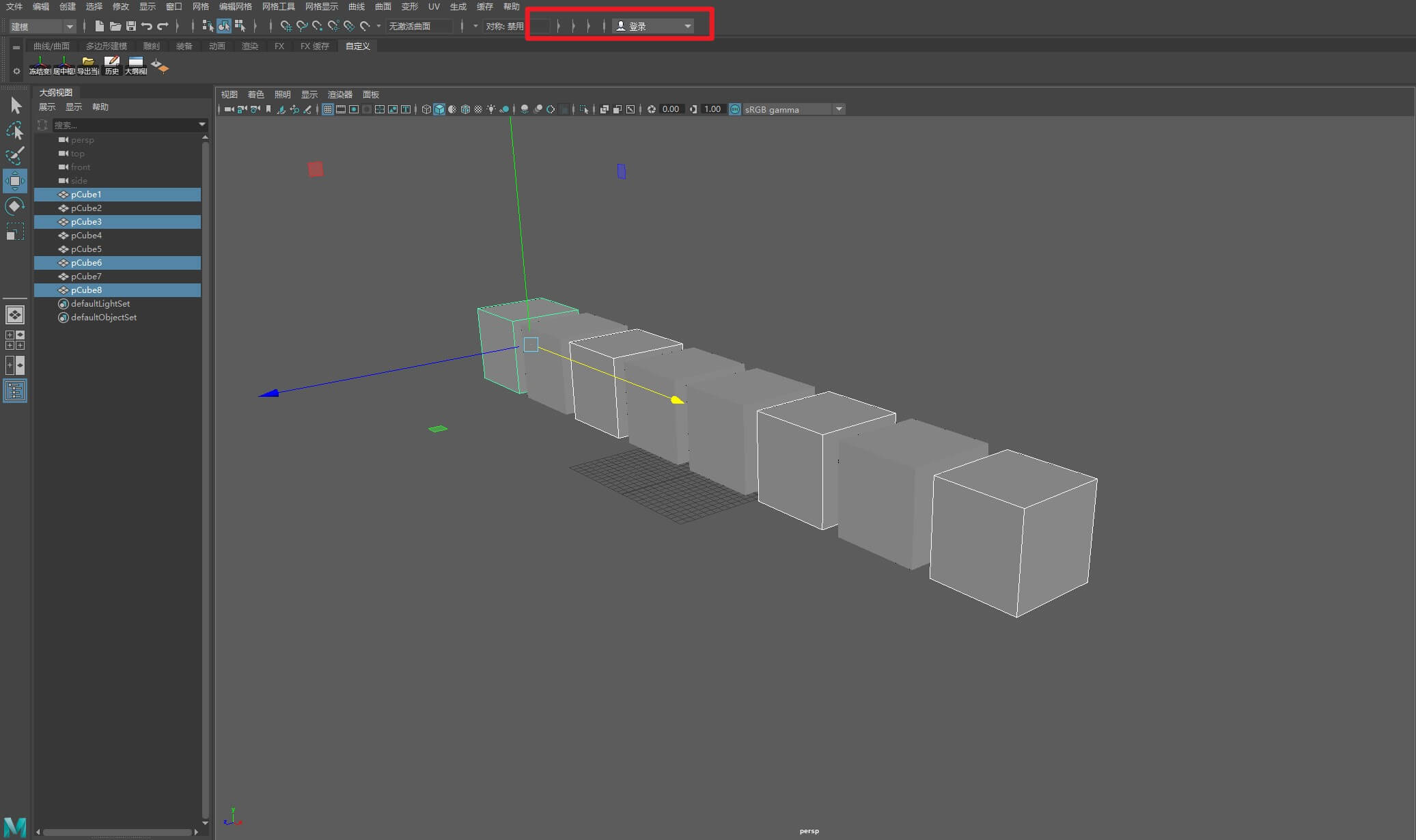Screen dimensions: 1416x840
Task: Select pCube5 in the Outliner
Action: pos(117,249)
